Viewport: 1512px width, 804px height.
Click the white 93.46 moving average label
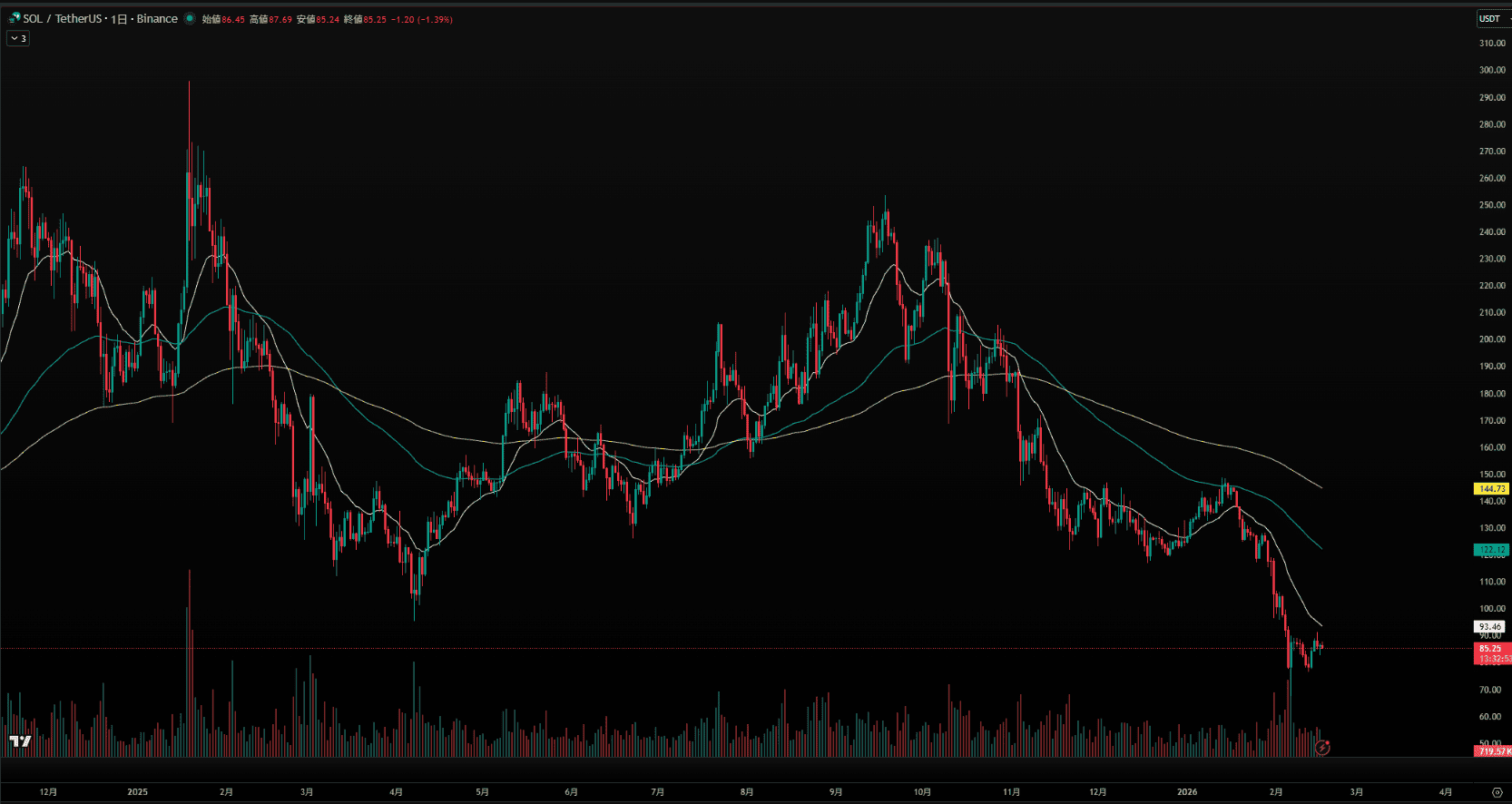click(x=1490, y=626)
